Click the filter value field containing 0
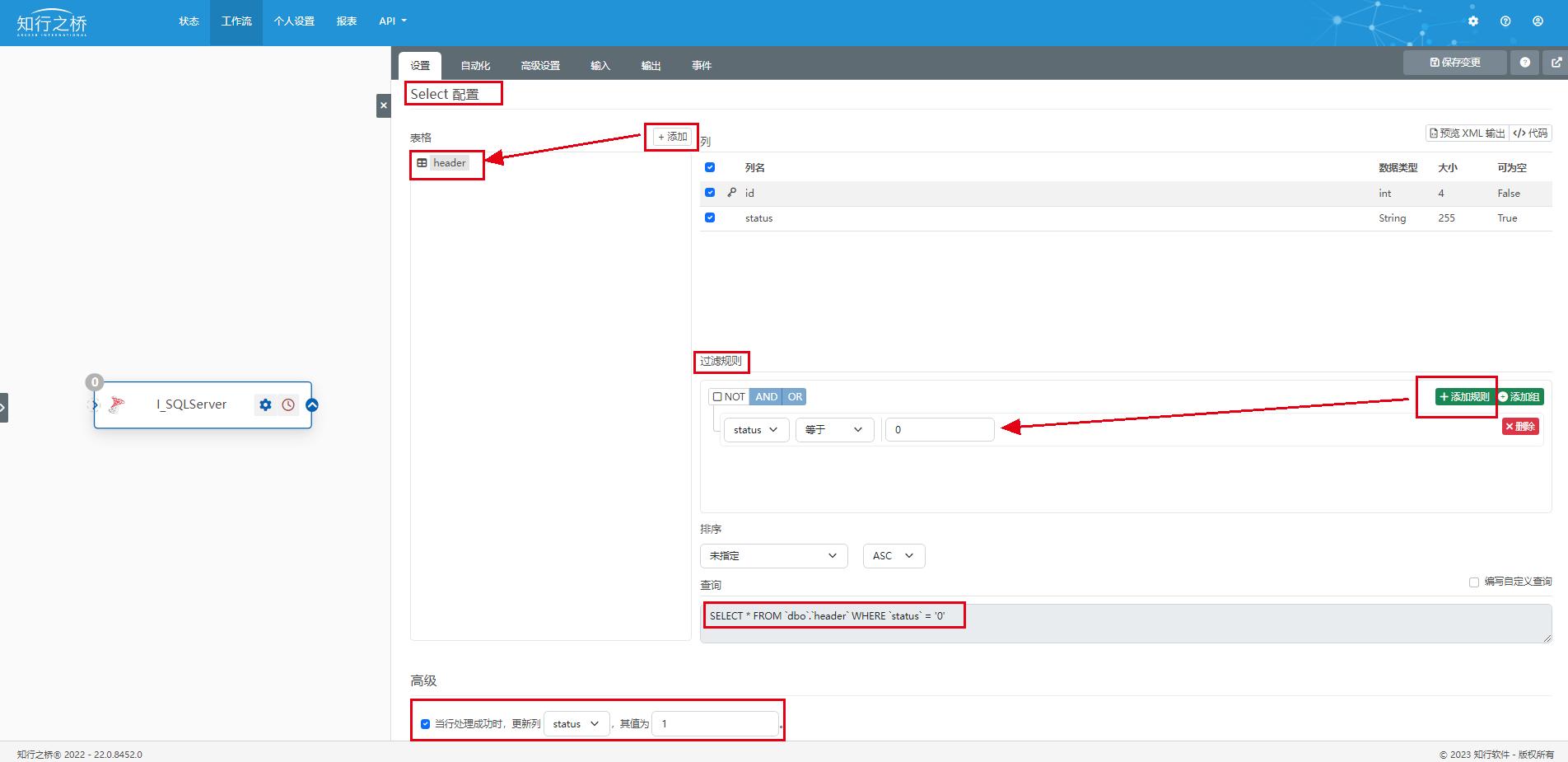1568x762 pixels. point(940,430)
